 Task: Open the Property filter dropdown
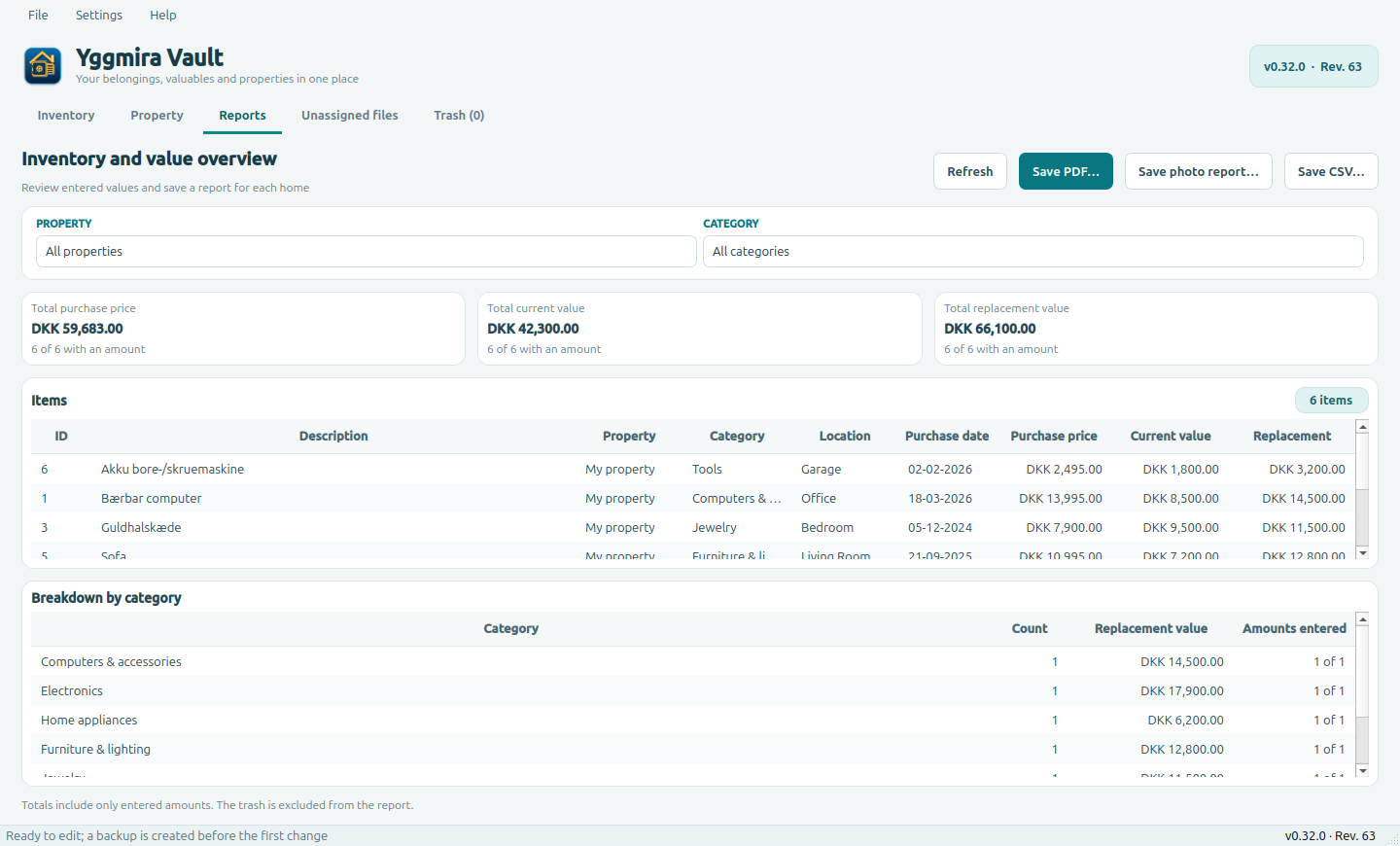coord(367,252)
